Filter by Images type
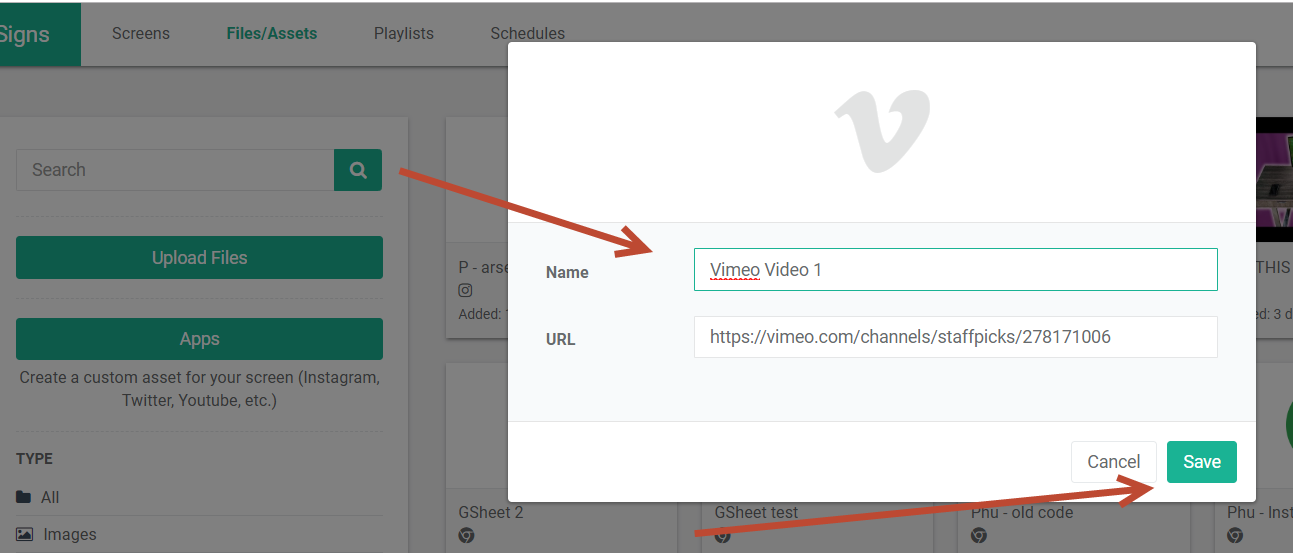The image size is (1293, 553). click(x=70, y=534)
